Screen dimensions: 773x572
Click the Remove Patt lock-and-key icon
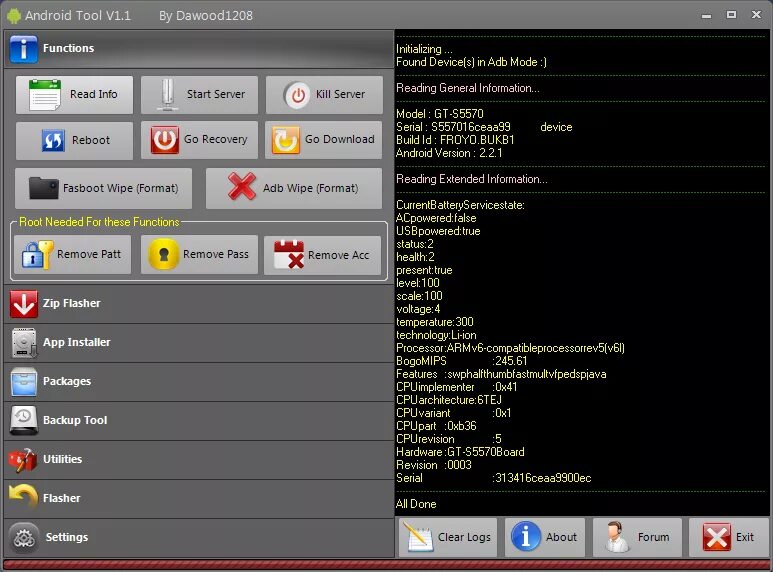(37, 255)
